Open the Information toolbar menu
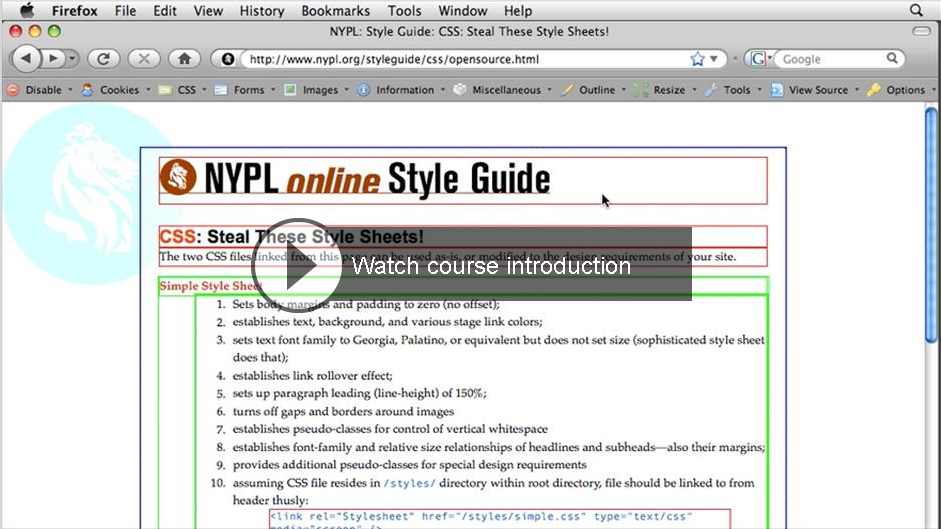Image resolution: width=941 pixels, height=529 pixels. click(410, 90)
